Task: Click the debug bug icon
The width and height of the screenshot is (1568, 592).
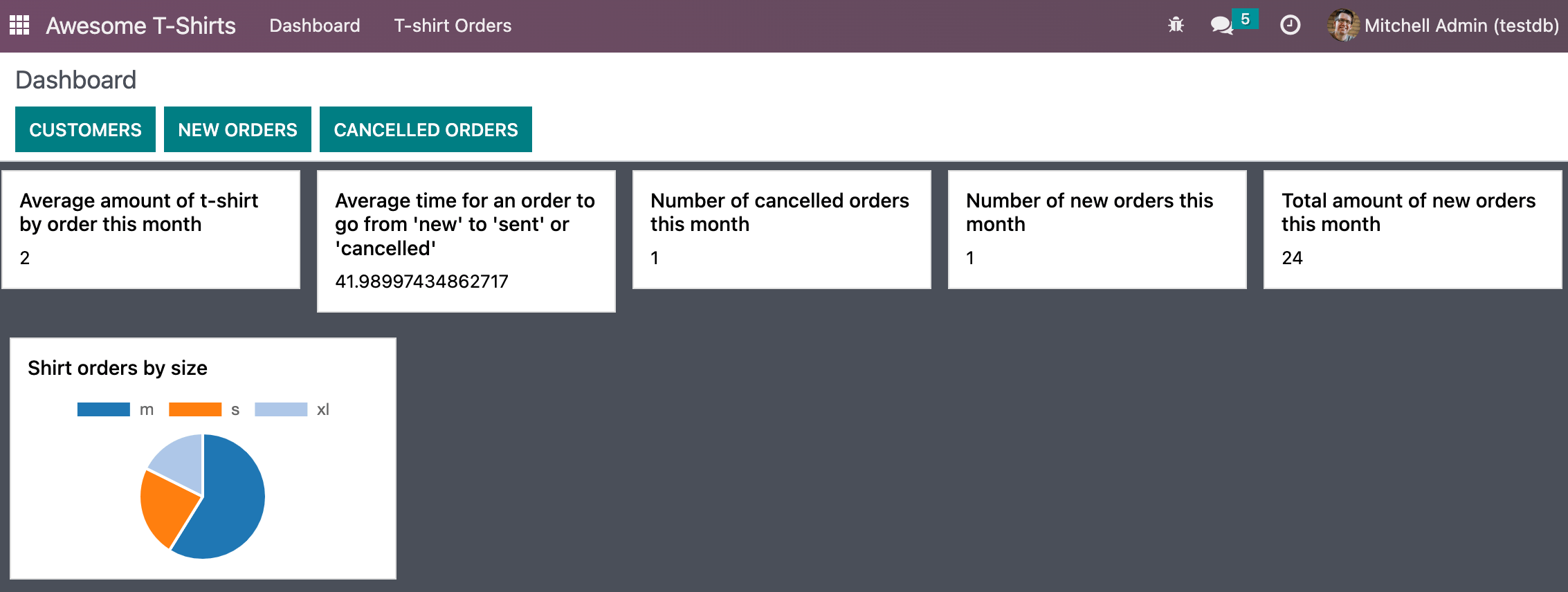Action: click(1176, 26)
